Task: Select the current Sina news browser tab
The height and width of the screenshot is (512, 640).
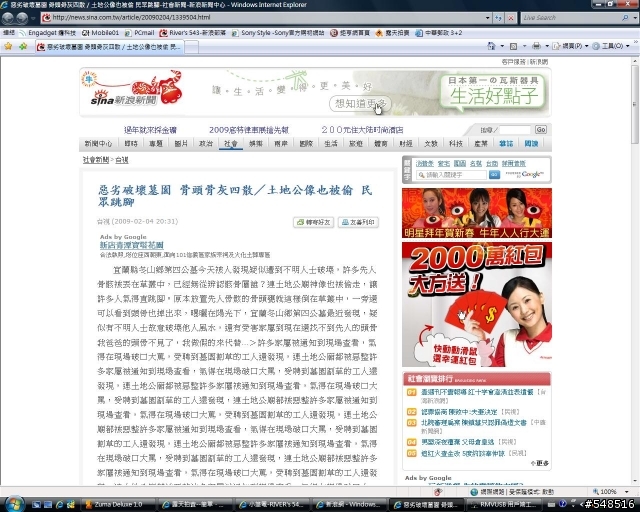Action: click(x=109, y=47)
